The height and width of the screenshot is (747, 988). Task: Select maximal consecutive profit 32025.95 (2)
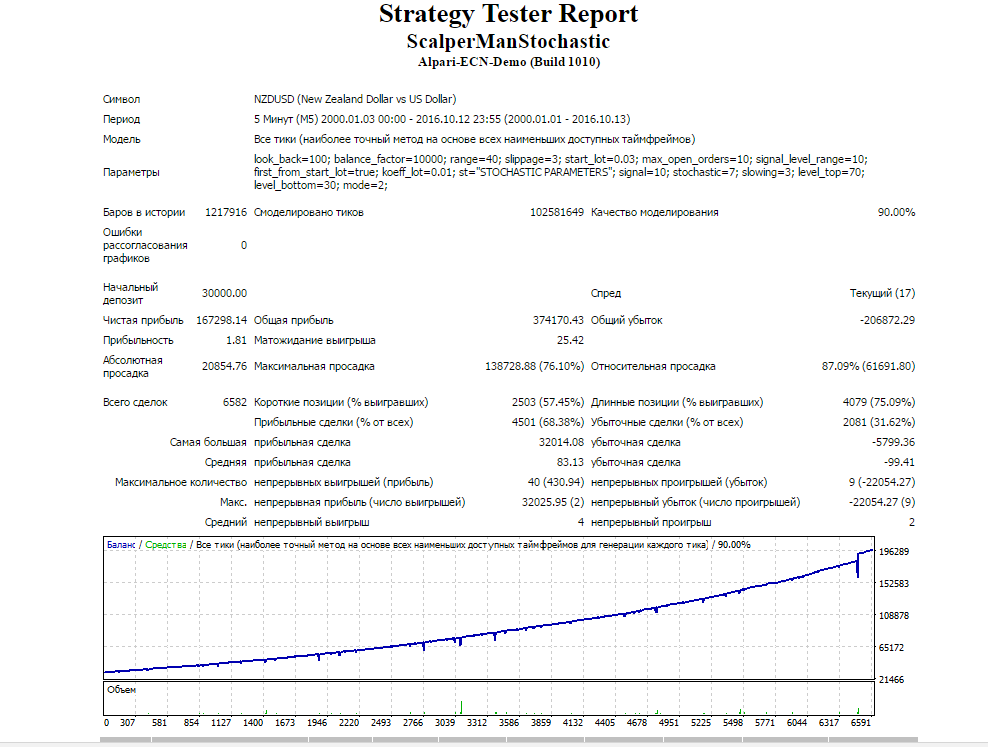553,502
